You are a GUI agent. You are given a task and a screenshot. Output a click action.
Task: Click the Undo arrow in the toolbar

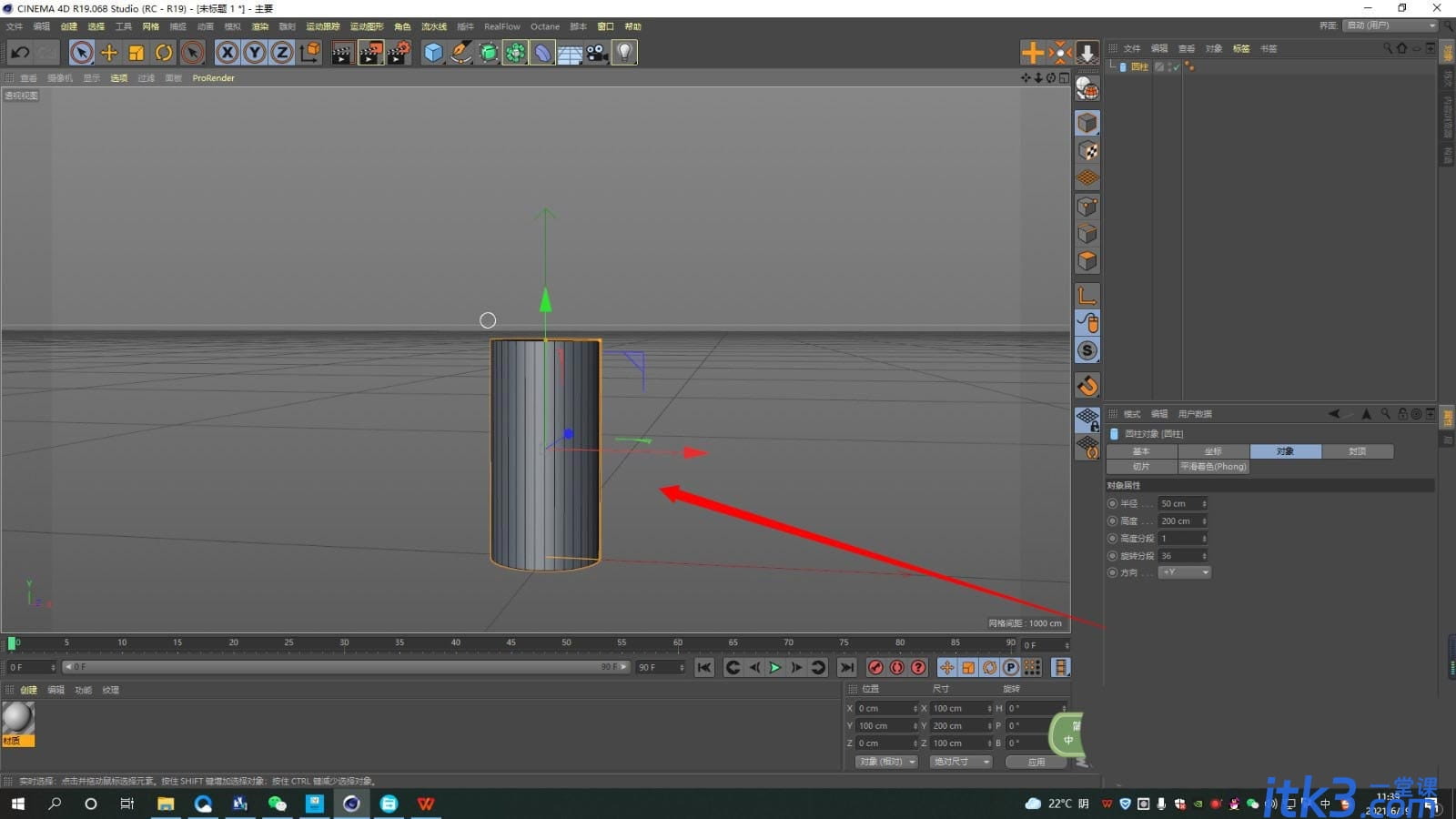(20, 53)
